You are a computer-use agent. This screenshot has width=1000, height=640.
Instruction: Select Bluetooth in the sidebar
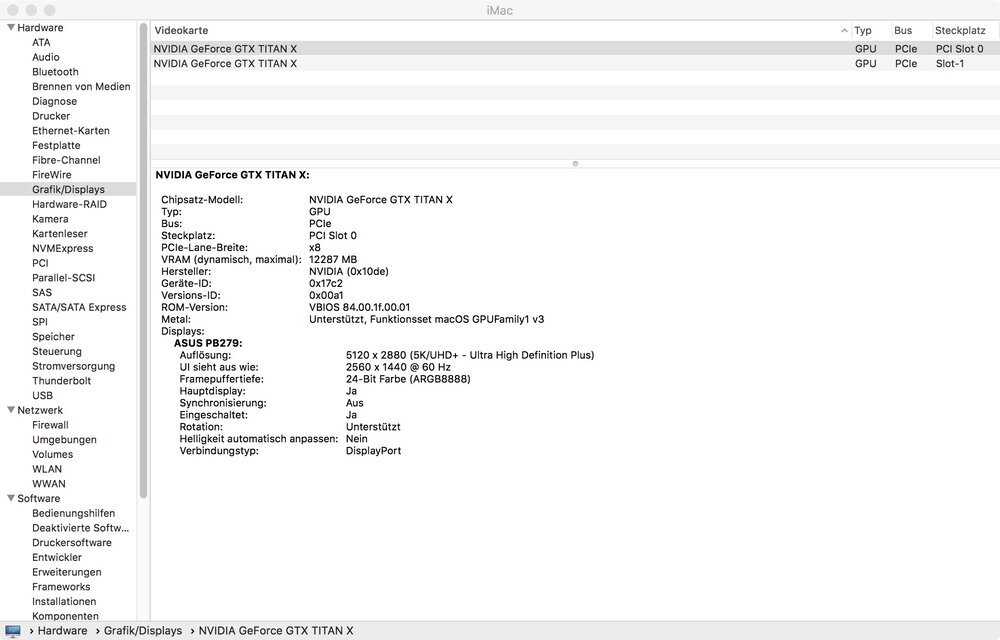point(55,72)
